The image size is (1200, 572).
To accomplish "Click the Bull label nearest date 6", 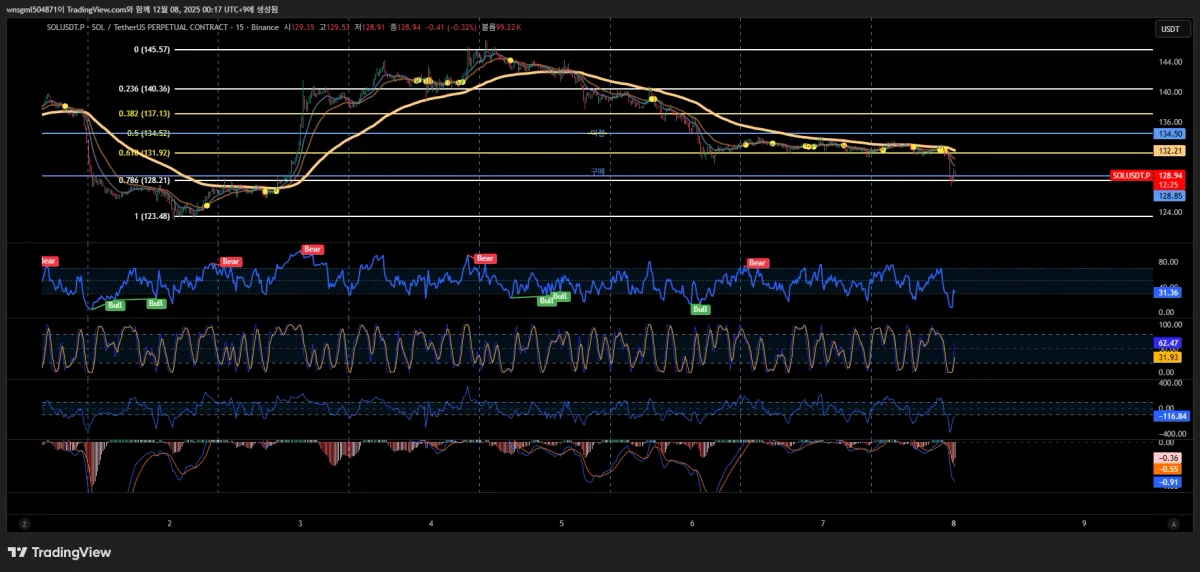I will point(702,309).
